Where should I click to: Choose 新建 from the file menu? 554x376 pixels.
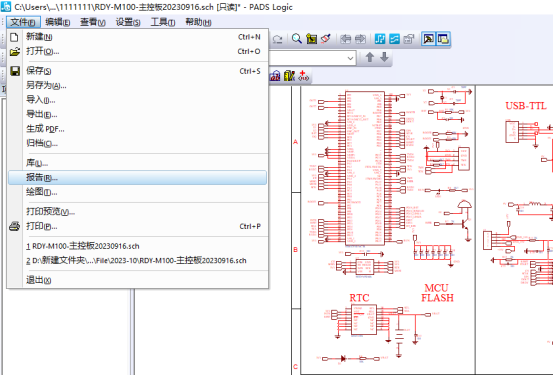137,37
